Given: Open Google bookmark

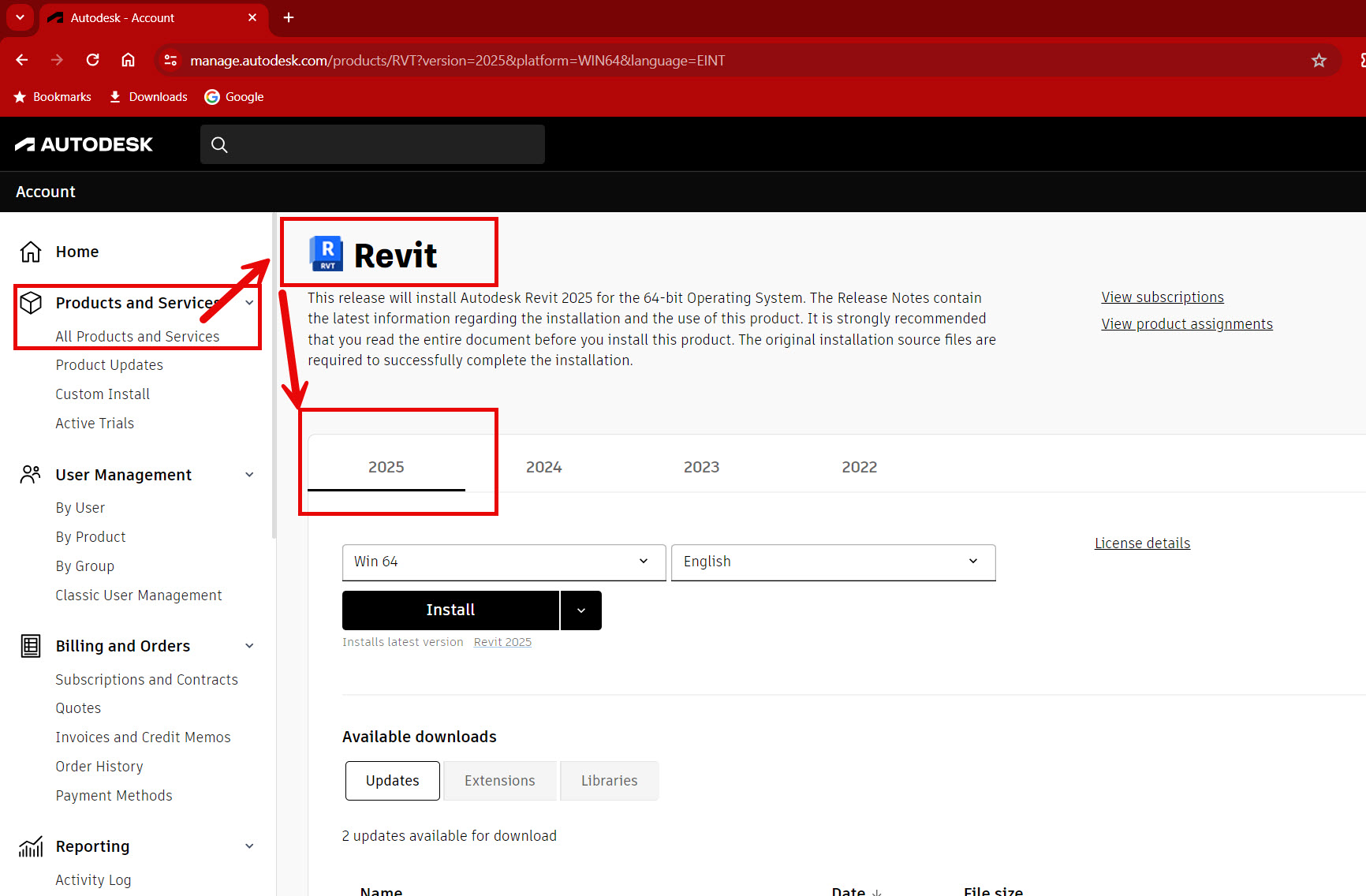Looking at the screenshot, I should point(234,97).
